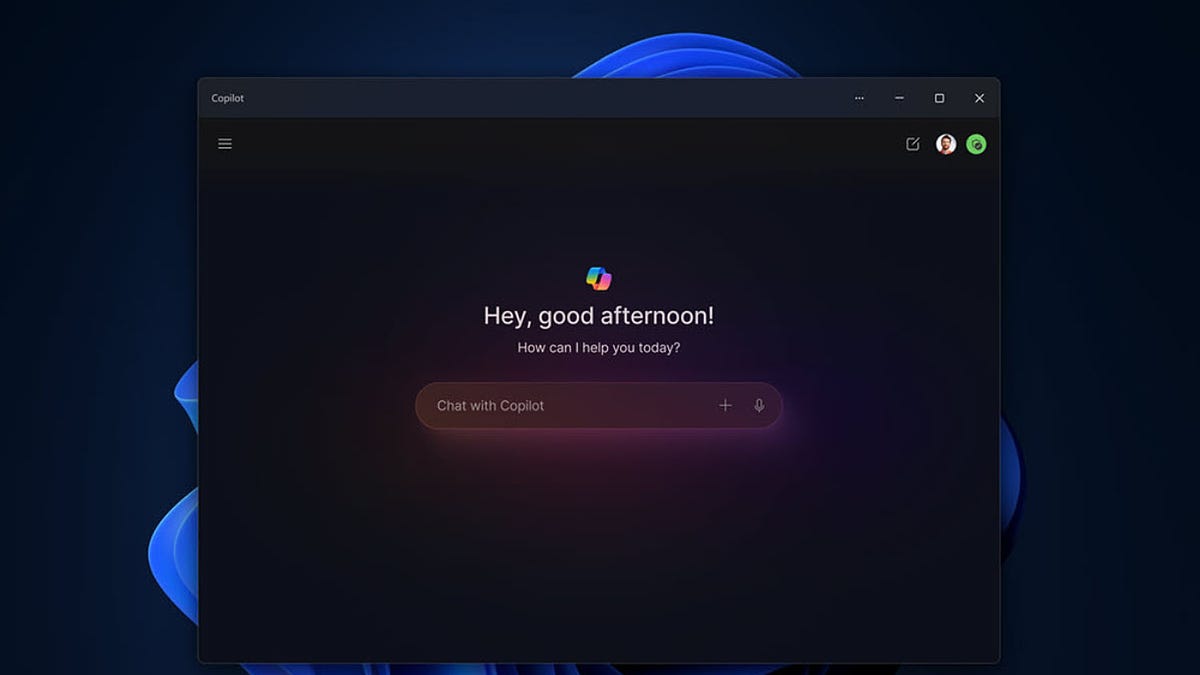Start a new chat with the compose icon
Viewport: 1200px width, 675px height.
pos(912,143)
